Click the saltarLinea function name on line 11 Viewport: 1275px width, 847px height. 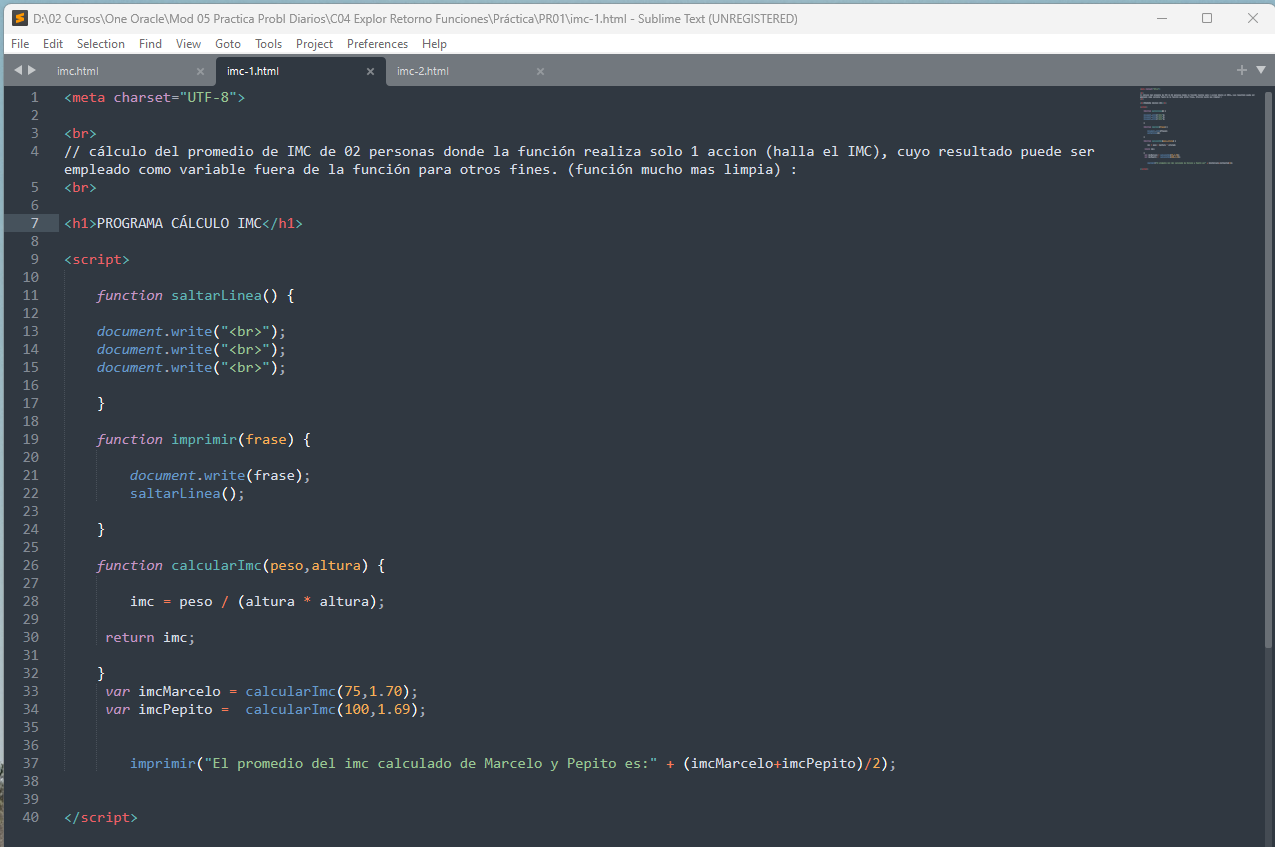pyautogui.click(x=216, y=295)
